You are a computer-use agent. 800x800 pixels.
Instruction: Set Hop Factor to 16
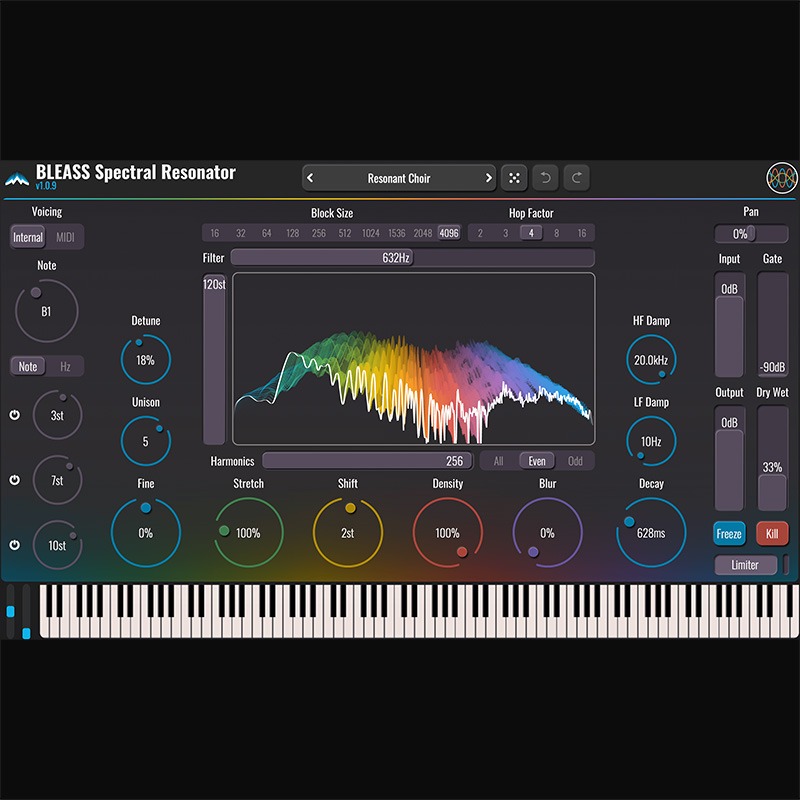coord(582,233)
